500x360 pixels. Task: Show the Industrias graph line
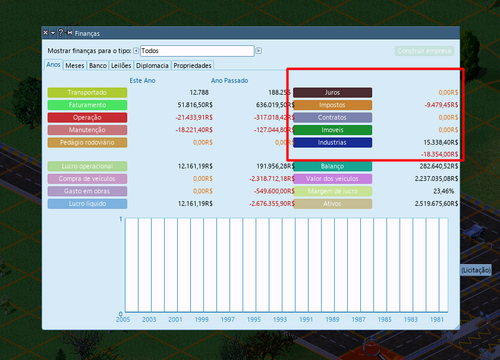[333, 142]
